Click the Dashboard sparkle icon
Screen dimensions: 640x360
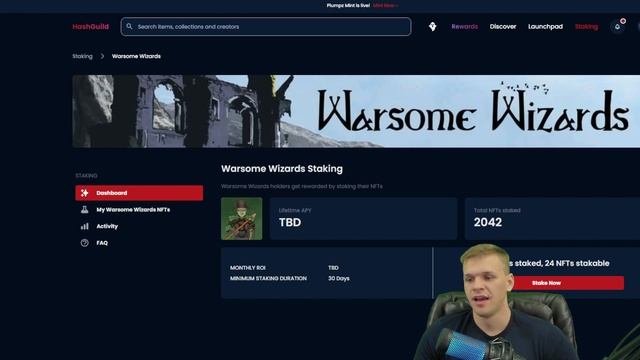point(84,193)
